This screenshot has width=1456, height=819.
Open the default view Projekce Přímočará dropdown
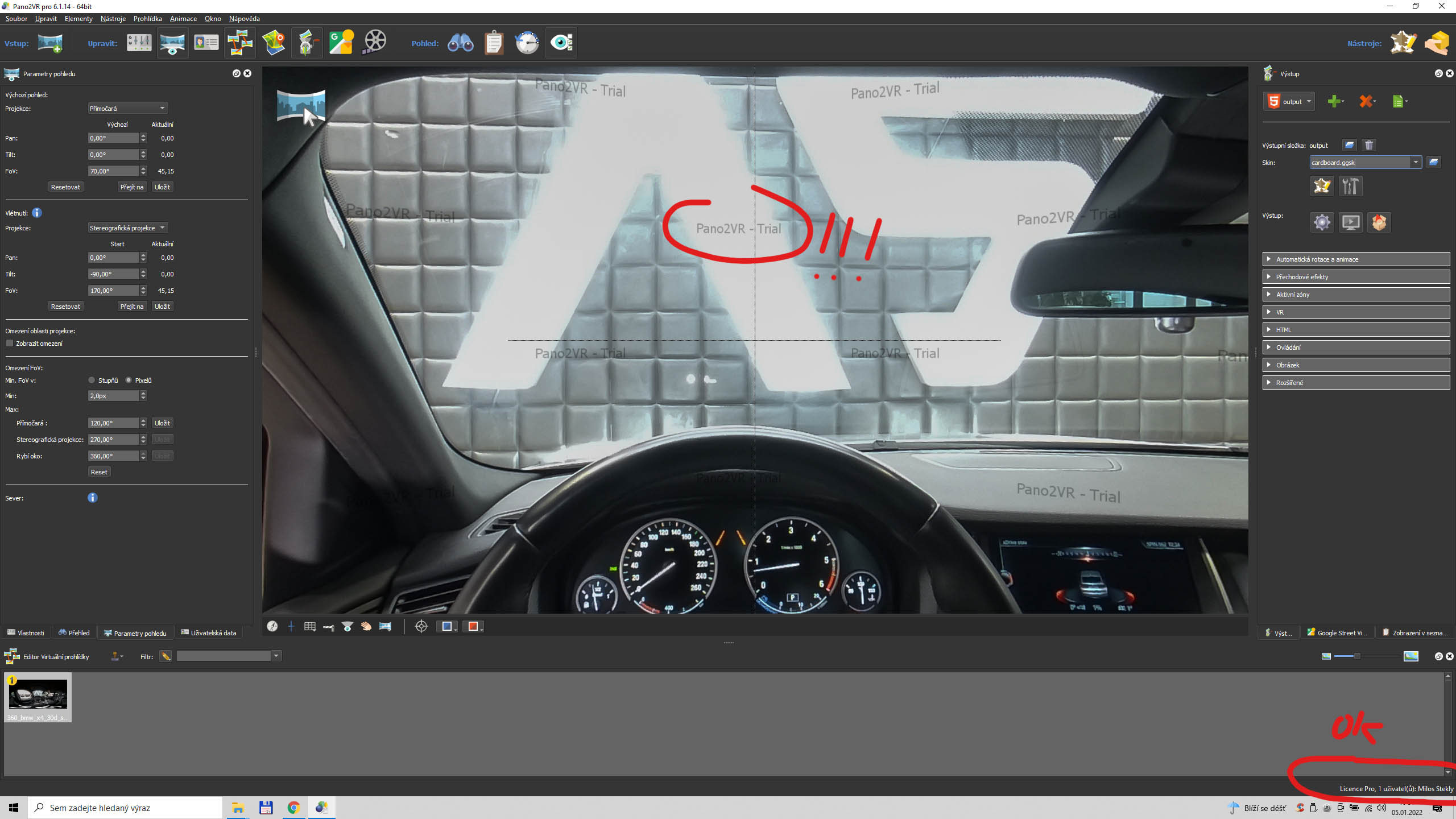pos(127,108)
